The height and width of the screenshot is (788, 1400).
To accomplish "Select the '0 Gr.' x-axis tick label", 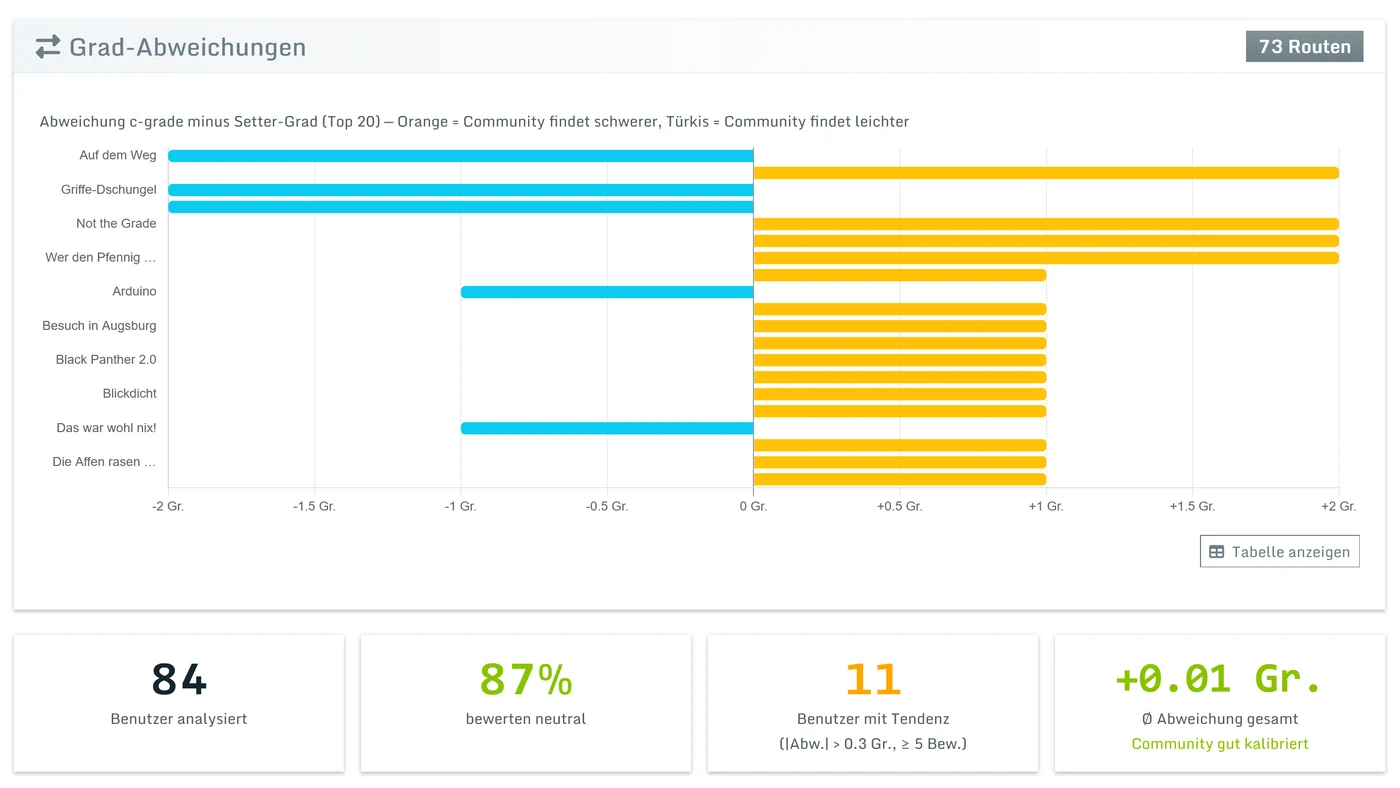I will pos(753,507).
